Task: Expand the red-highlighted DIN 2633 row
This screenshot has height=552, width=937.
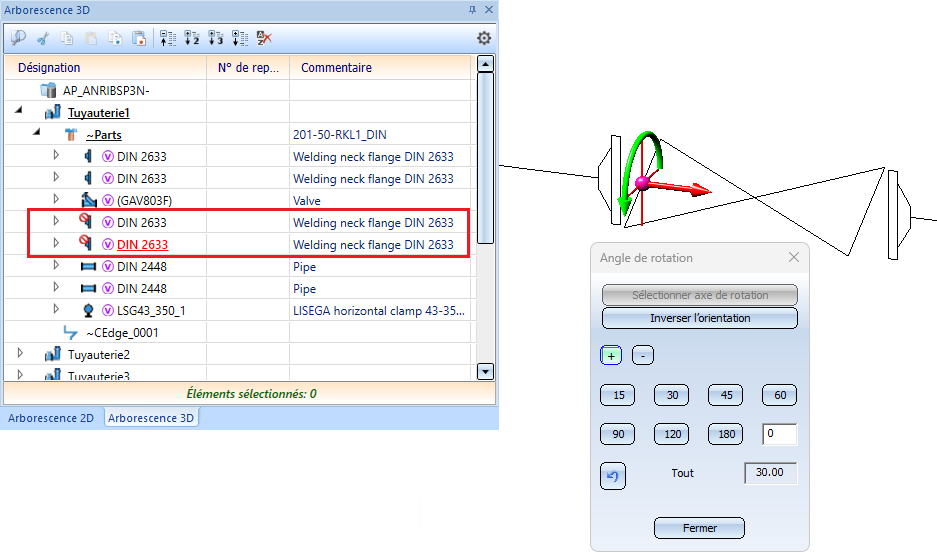Action: tap(56, 243)
